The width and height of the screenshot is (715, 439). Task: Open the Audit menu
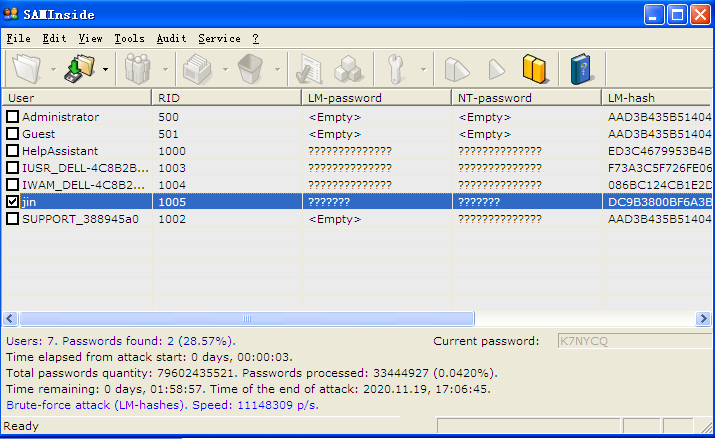pyautogui.click(x=171, y=39)
